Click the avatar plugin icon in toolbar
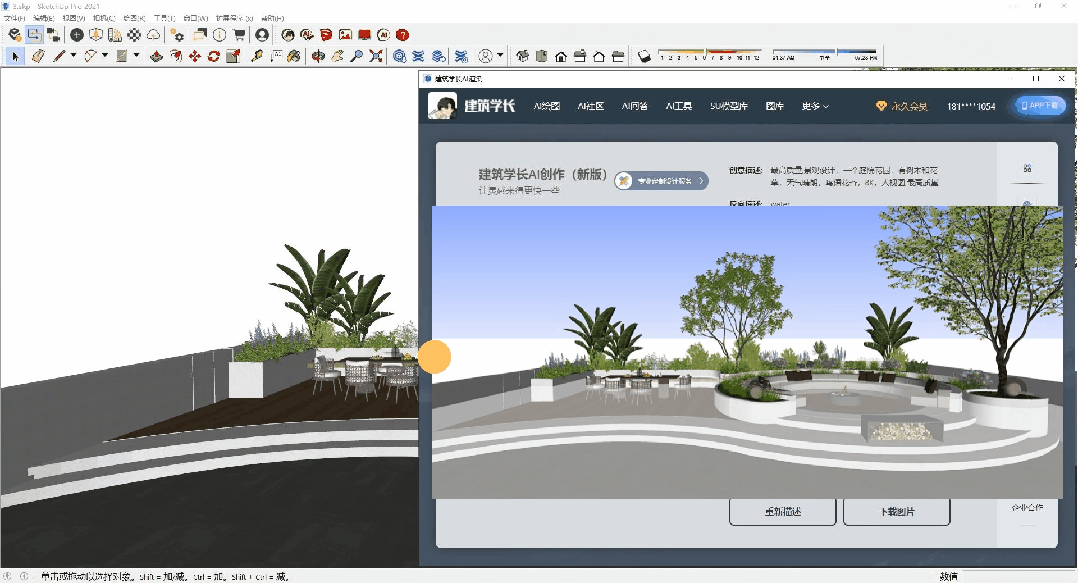The width and height of the screenshot is (1078, 583). [288, 35]
